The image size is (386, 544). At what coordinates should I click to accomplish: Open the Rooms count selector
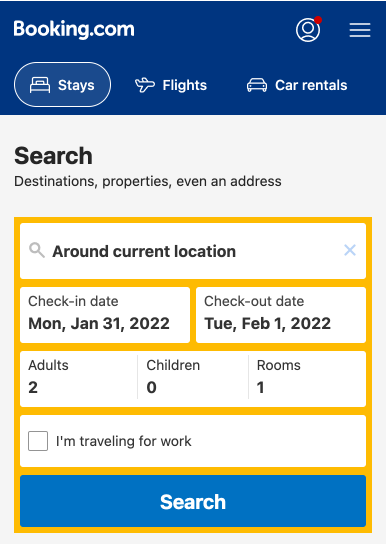tap(307, 379)
